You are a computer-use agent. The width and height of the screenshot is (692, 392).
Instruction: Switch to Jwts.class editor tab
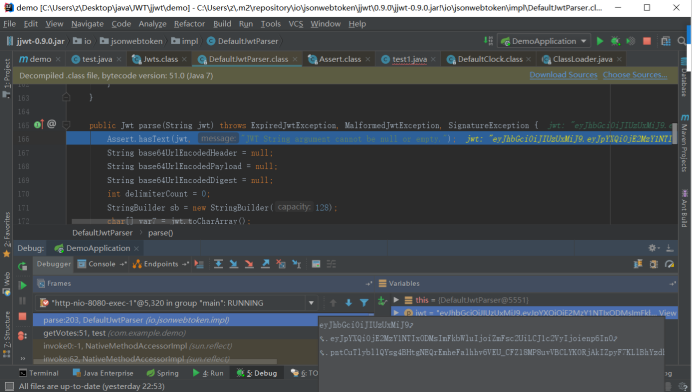click(160, 59)
